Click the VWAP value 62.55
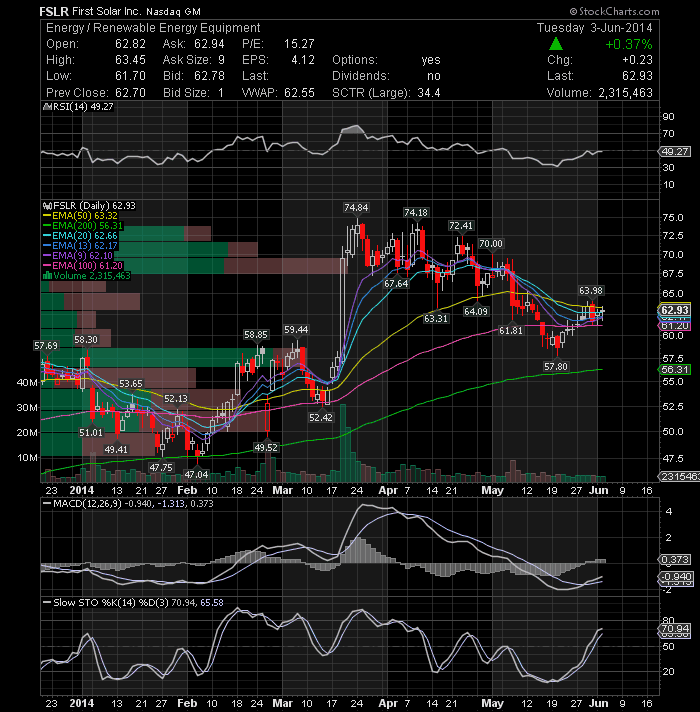This screenshot has height=712, width=700. (299, 93)
